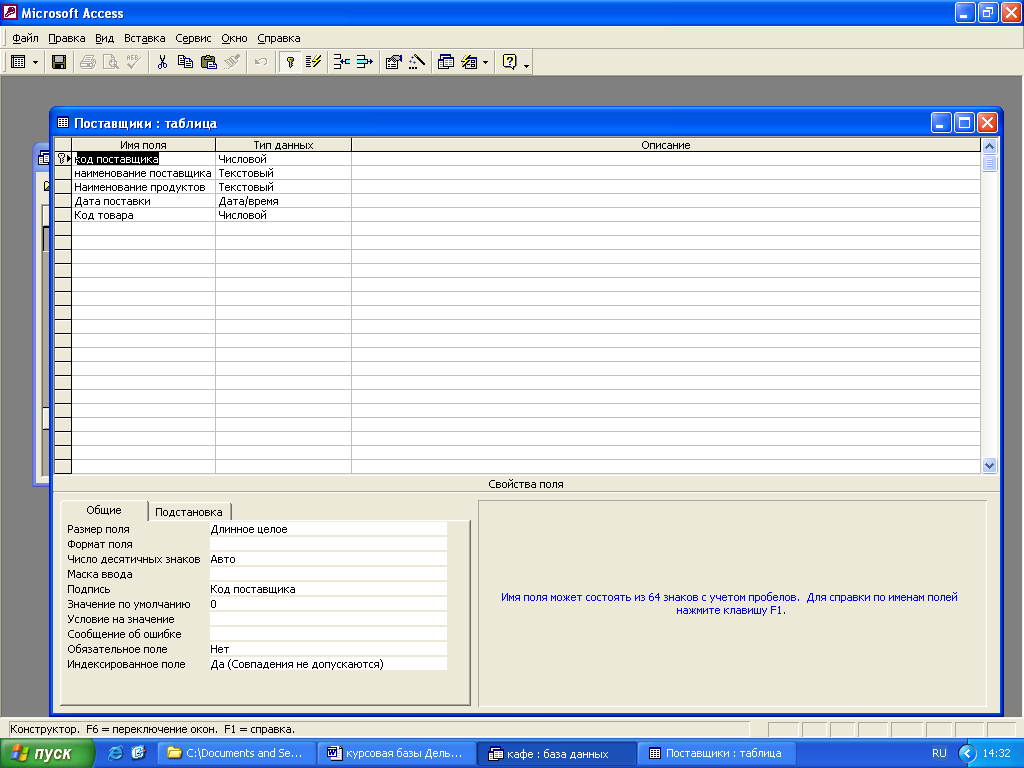1024x768 pixels.
Task: Open Properties from the toolbar icon
Action: click(x=393, y=62)
